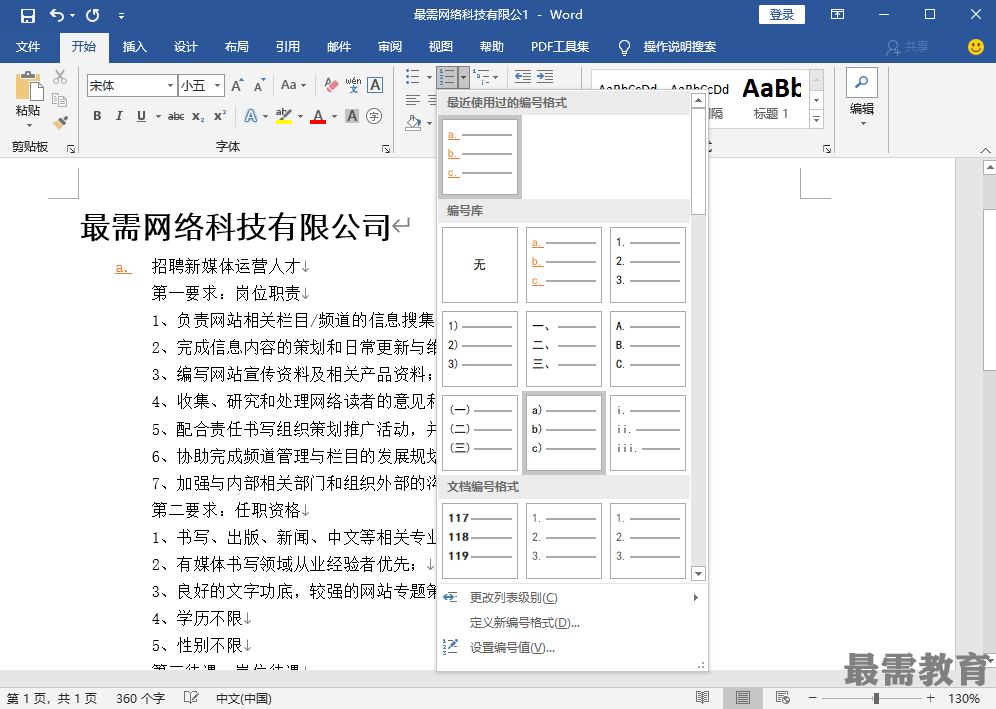Click the Cut scissors icon

coord(60,77)
